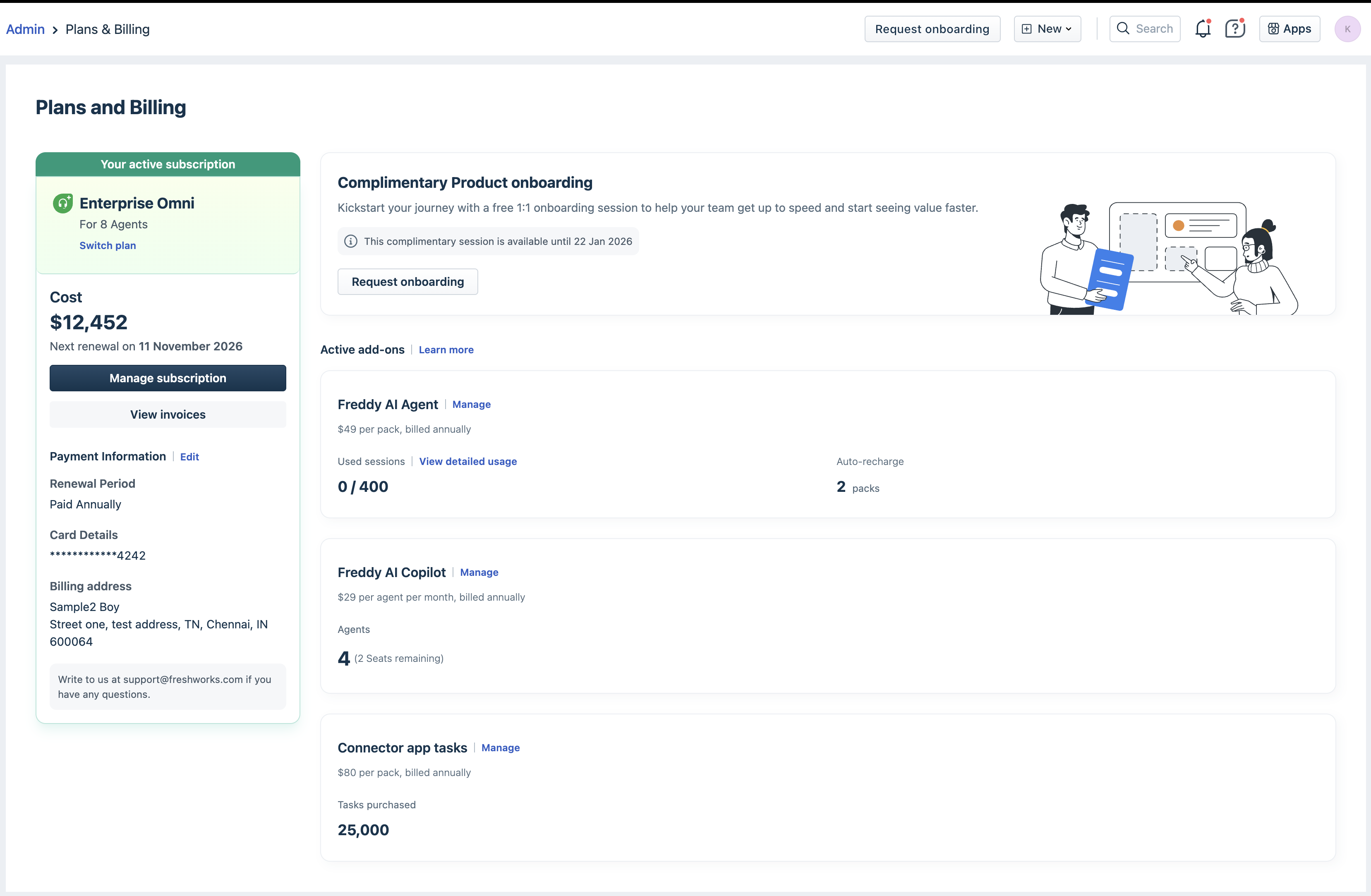Click the plus icon on New
Screen dimensions: 1371x896
(x=1026, y=29)
